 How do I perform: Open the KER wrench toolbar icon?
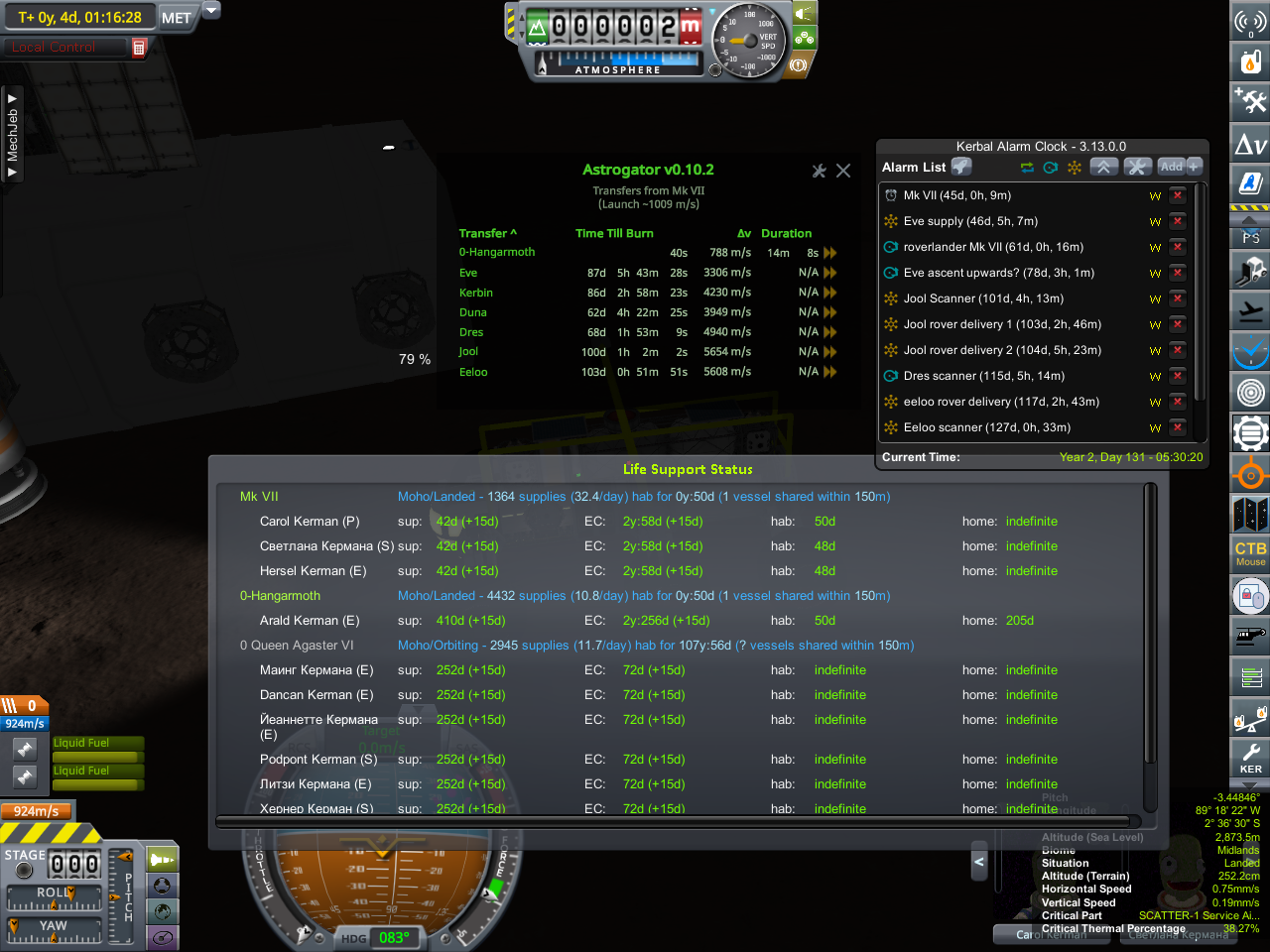click(1250, 759)
